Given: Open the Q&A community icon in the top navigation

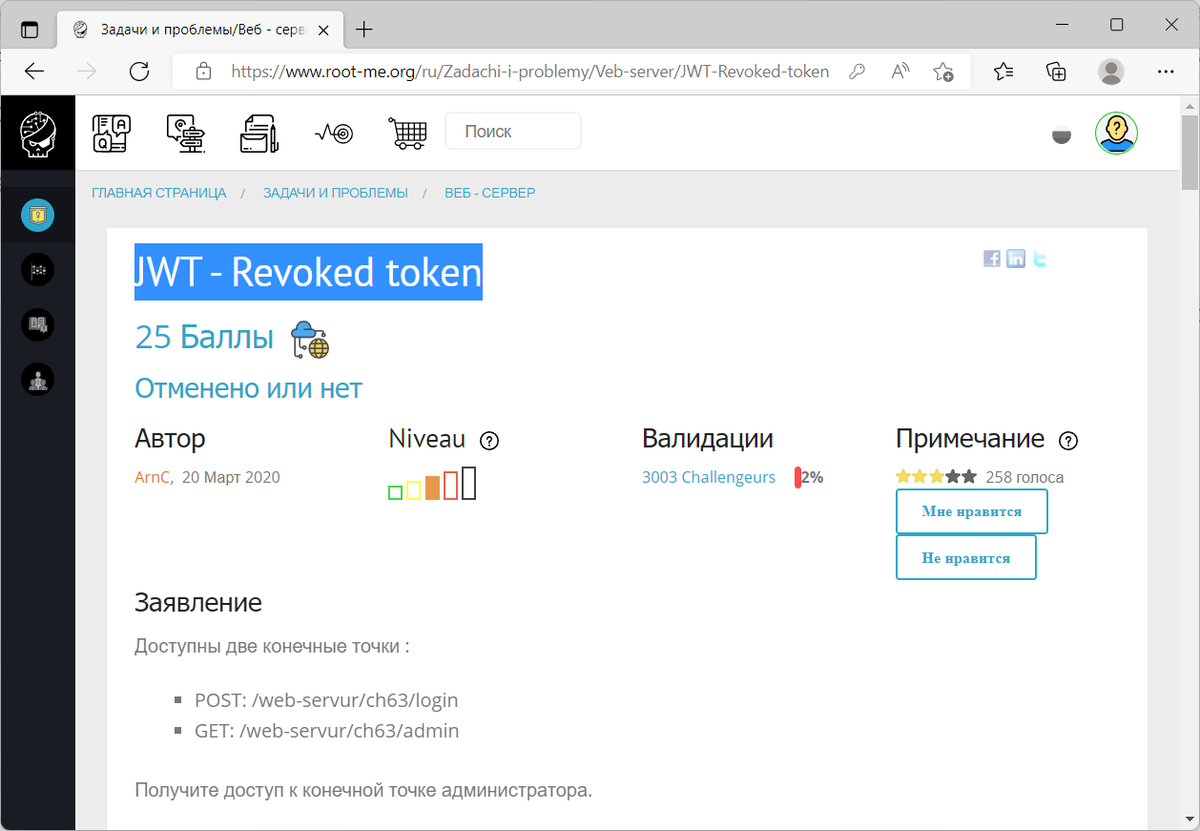Looking at the screenshot, I should point(111,132).
